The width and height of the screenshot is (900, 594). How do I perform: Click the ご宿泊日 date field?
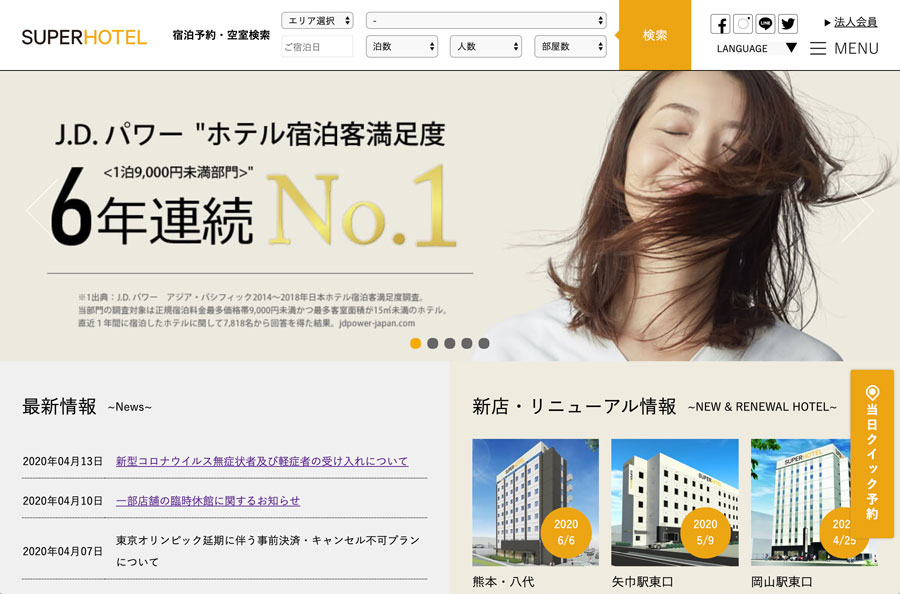point(317,46)
